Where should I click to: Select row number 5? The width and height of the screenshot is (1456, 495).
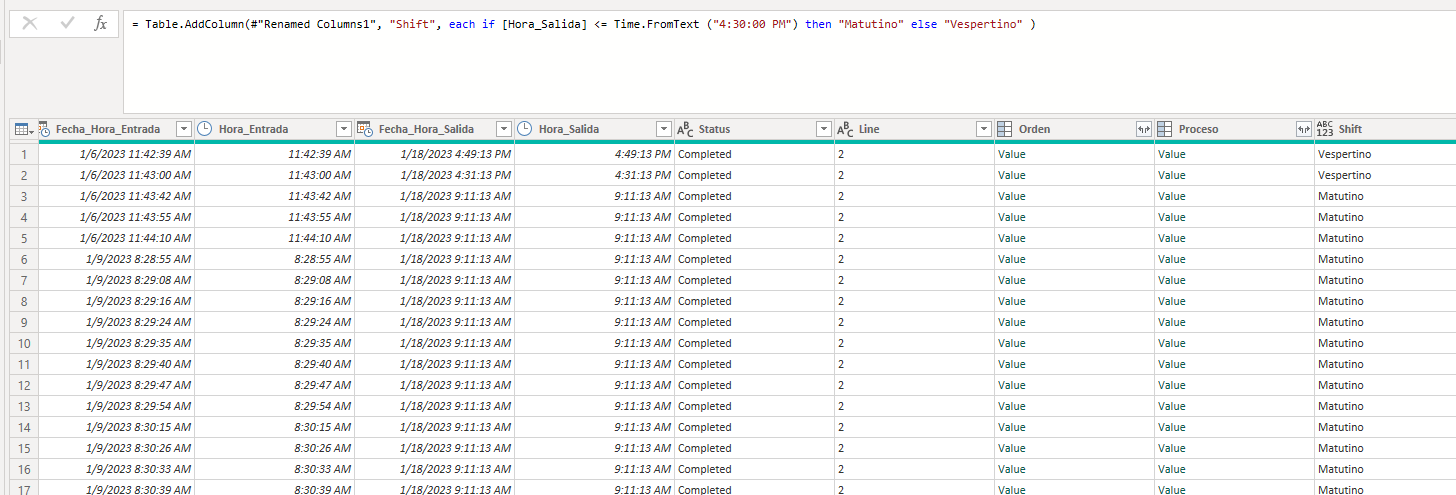24,238
